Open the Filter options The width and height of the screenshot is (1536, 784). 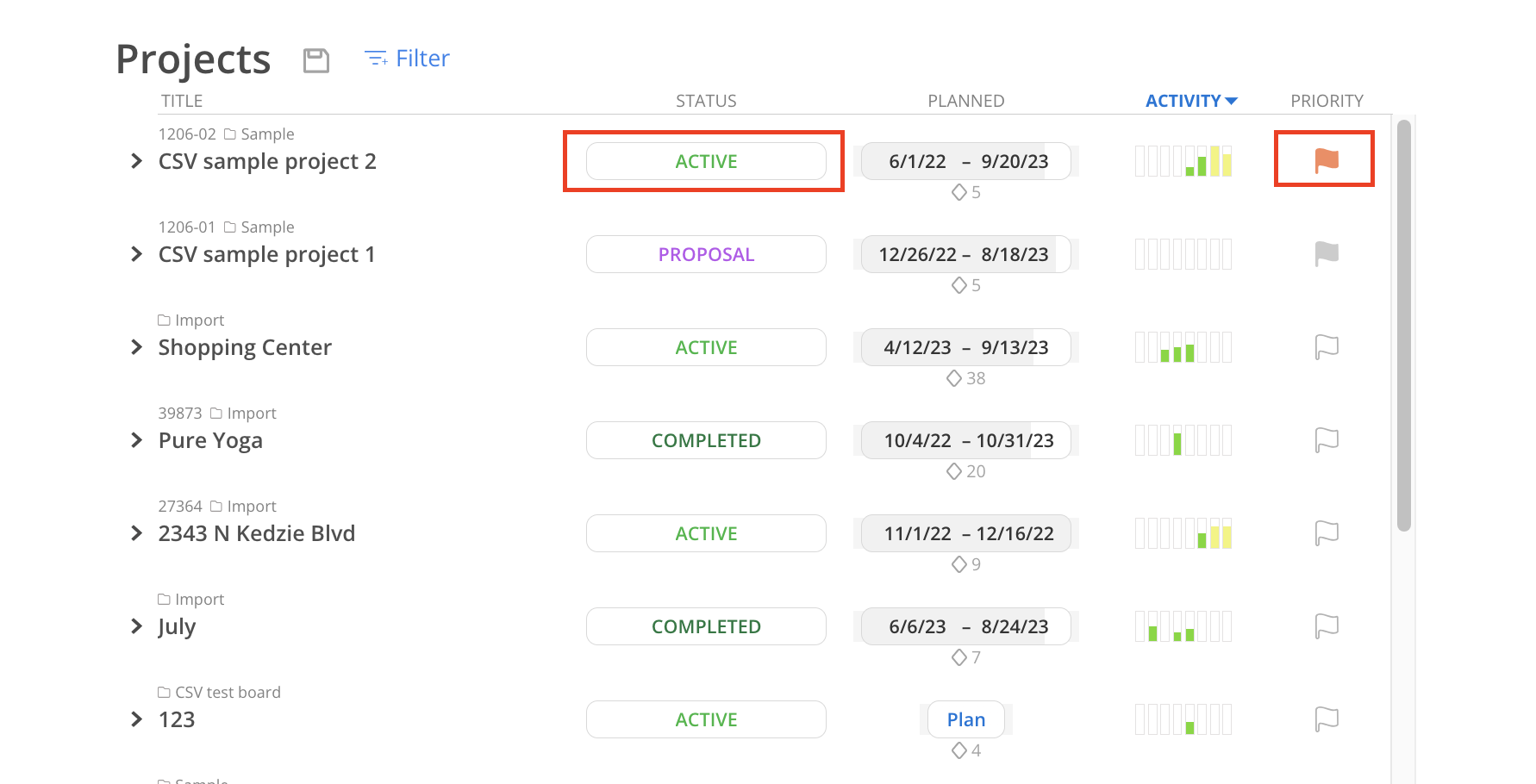pyautogui.click(x=407, y=59)
